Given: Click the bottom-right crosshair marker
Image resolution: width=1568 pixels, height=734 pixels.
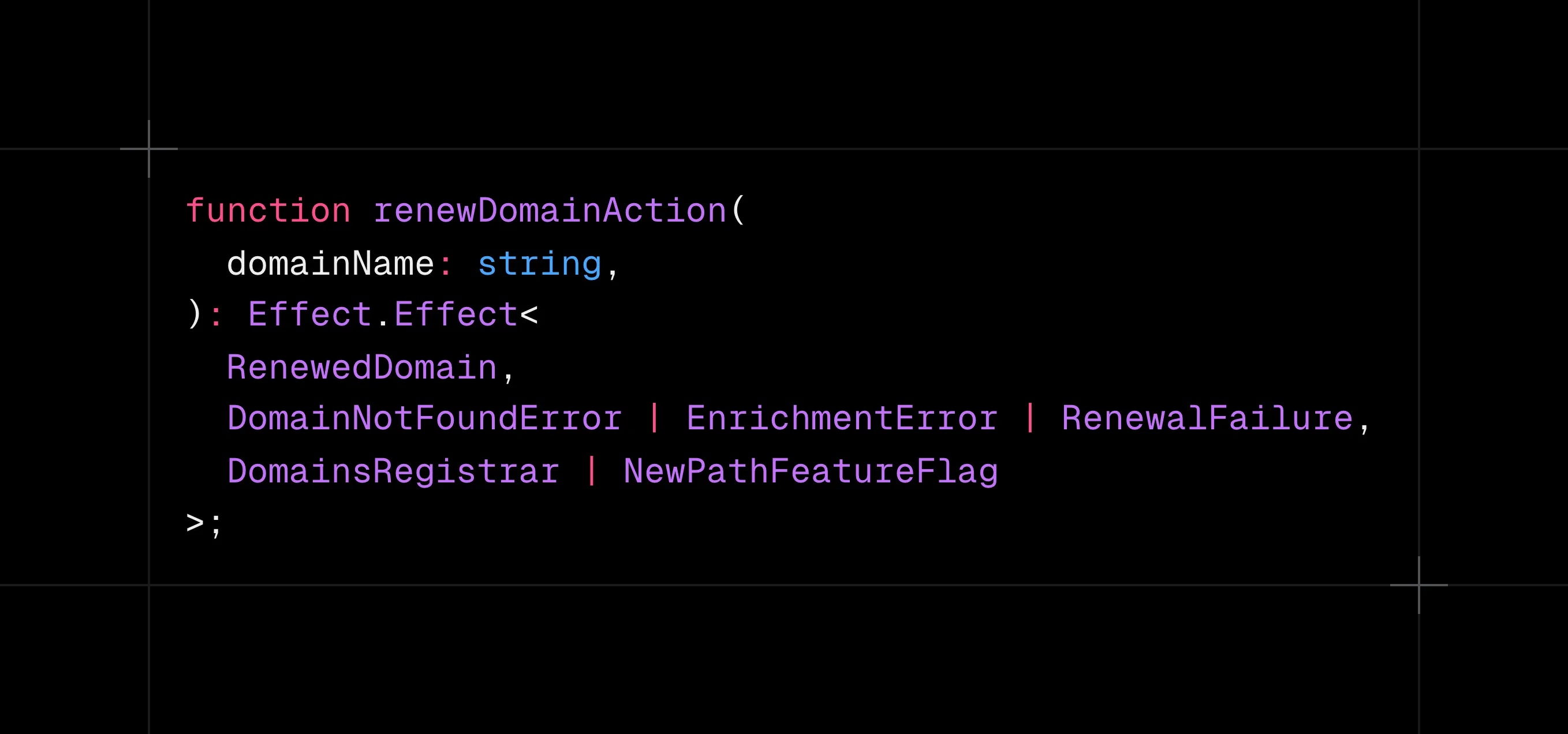Looking at the screenshot, I should click(x=1419, y=585).
